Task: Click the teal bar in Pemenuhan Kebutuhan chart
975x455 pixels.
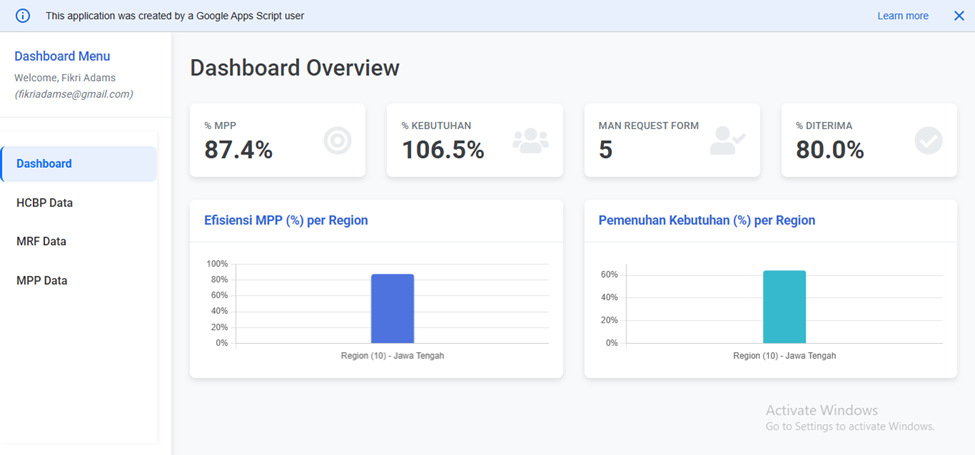Action: coord(784,306)
